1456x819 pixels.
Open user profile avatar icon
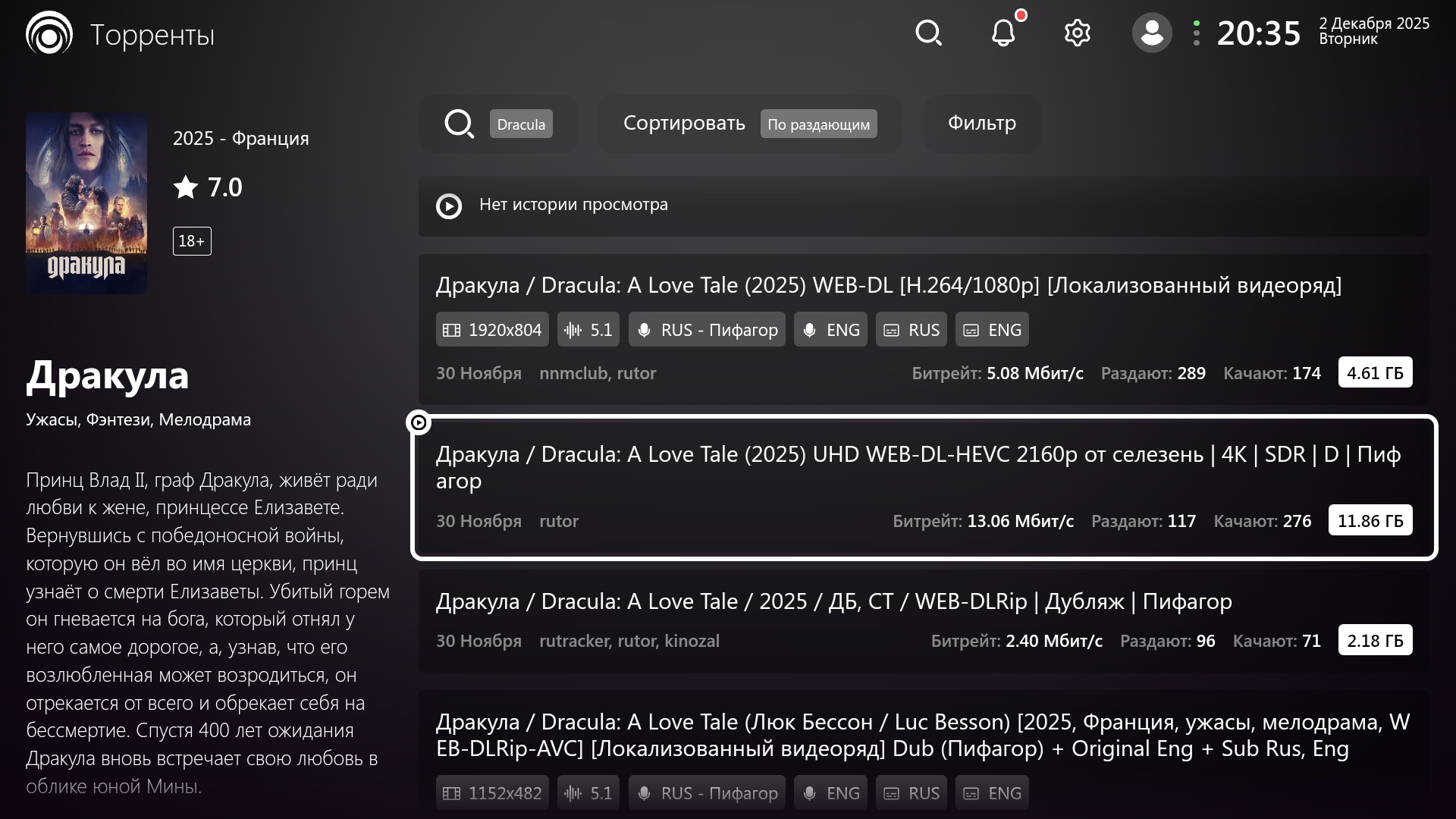1151,33
